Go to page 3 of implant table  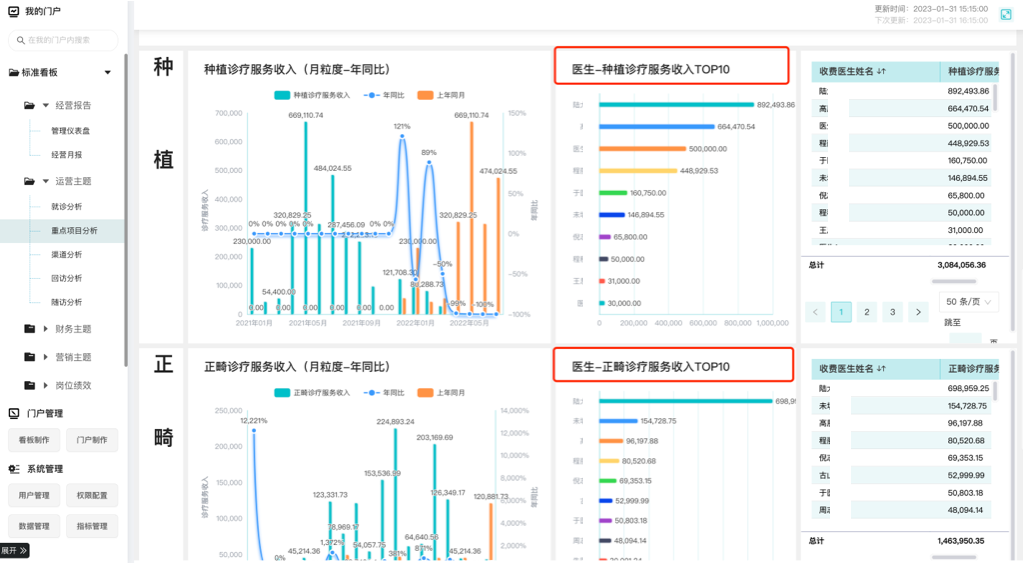(893, 312)
